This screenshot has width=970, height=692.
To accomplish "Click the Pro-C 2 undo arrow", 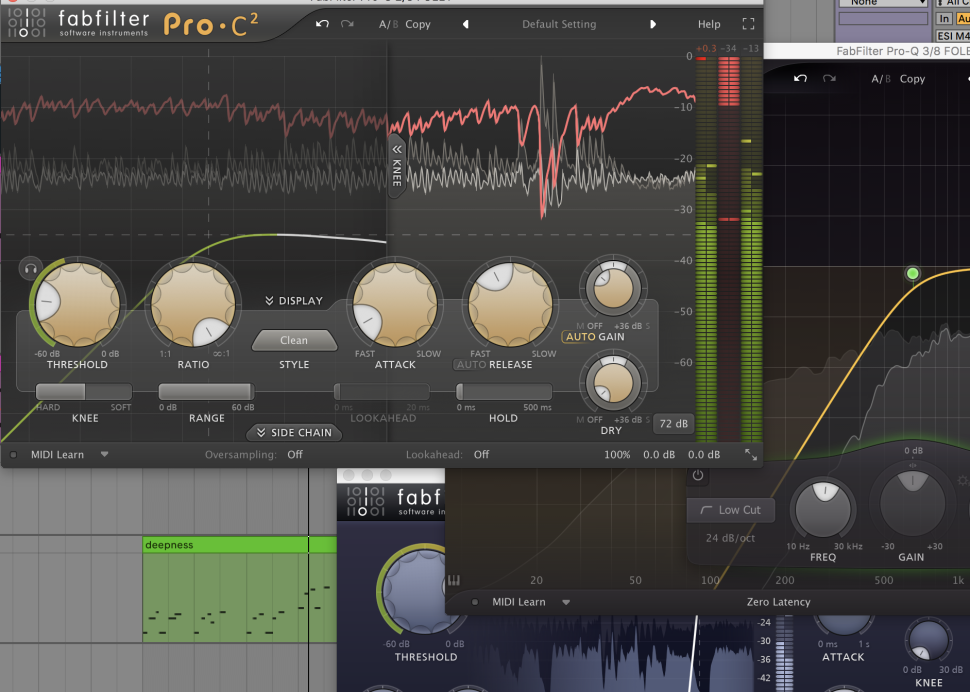I will (x=322, y=24).
